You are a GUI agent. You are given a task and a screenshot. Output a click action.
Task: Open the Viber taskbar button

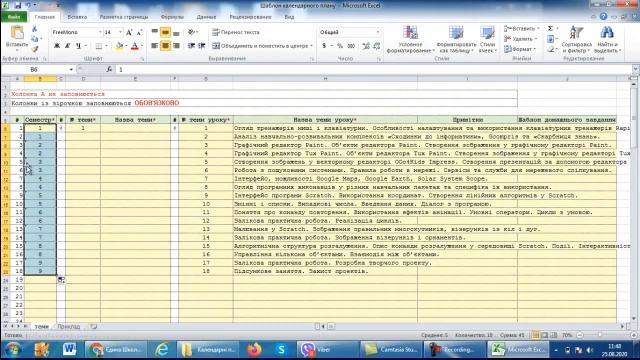[327, 350]
